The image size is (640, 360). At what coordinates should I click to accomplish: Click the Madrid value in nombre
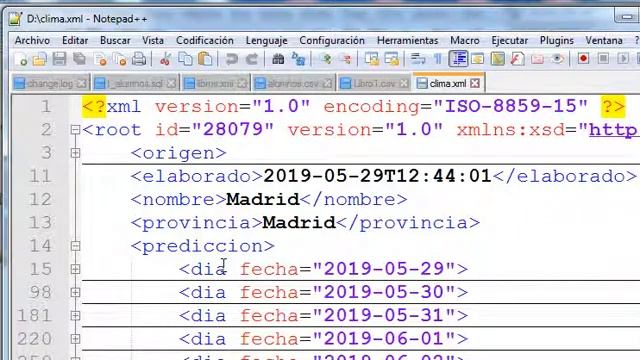click(x=263, y=200)
